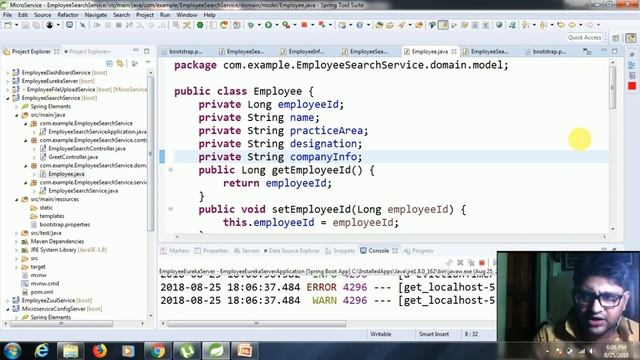Close the Employee.java editor tab
640x360 pixels.
click(453, 51)
